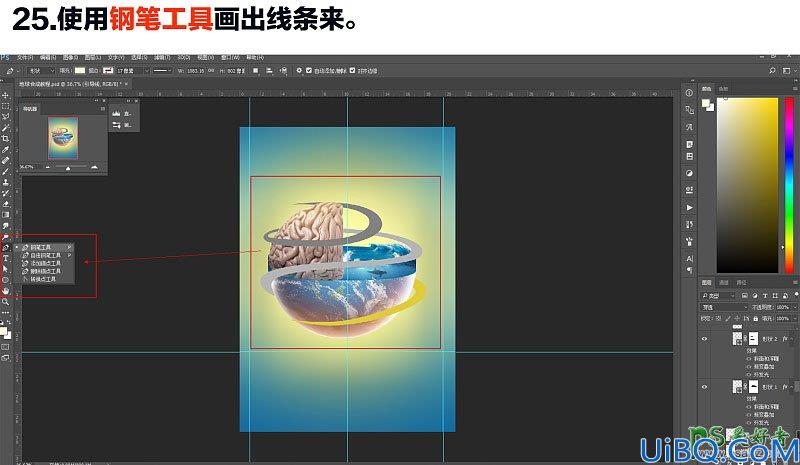Select the Magic Wand tool

click(6, 128)
